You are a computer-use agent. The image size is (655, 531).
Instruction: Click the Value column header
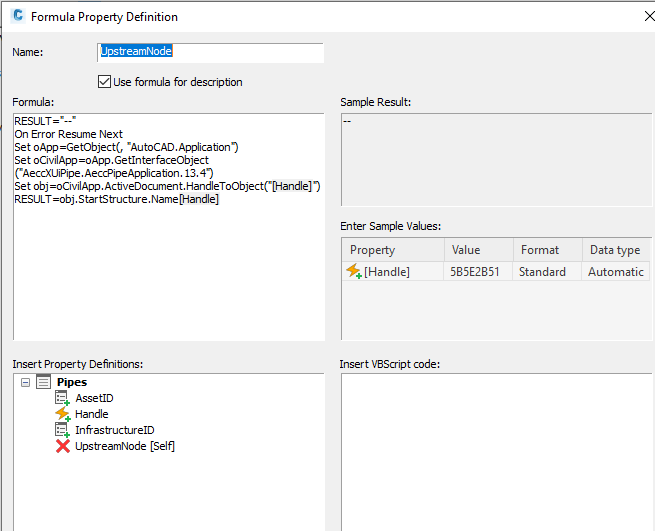coord(479,250)
